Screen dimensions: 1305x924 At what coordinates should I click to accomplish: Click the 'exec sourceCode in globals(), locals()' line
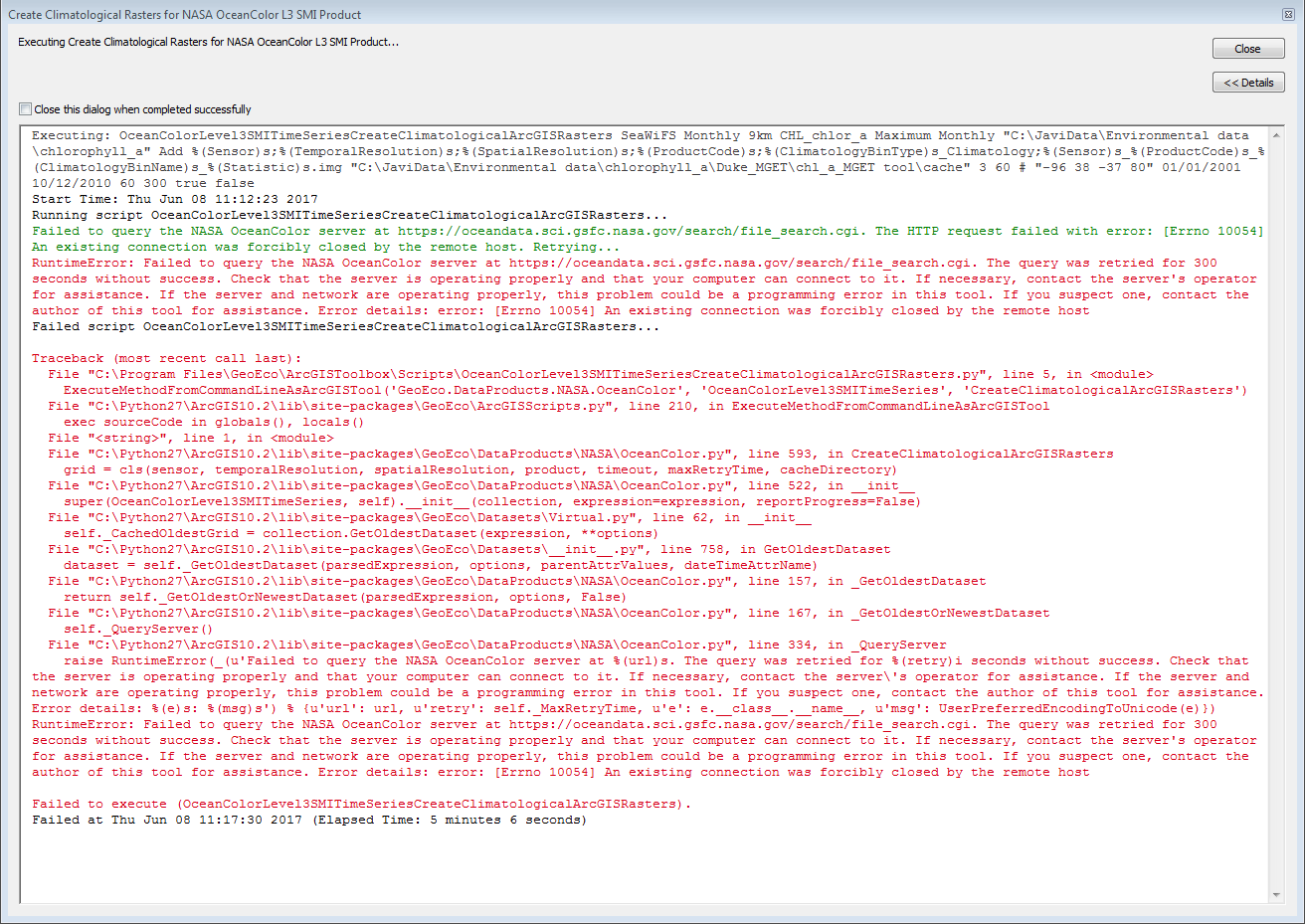[214, 422]
